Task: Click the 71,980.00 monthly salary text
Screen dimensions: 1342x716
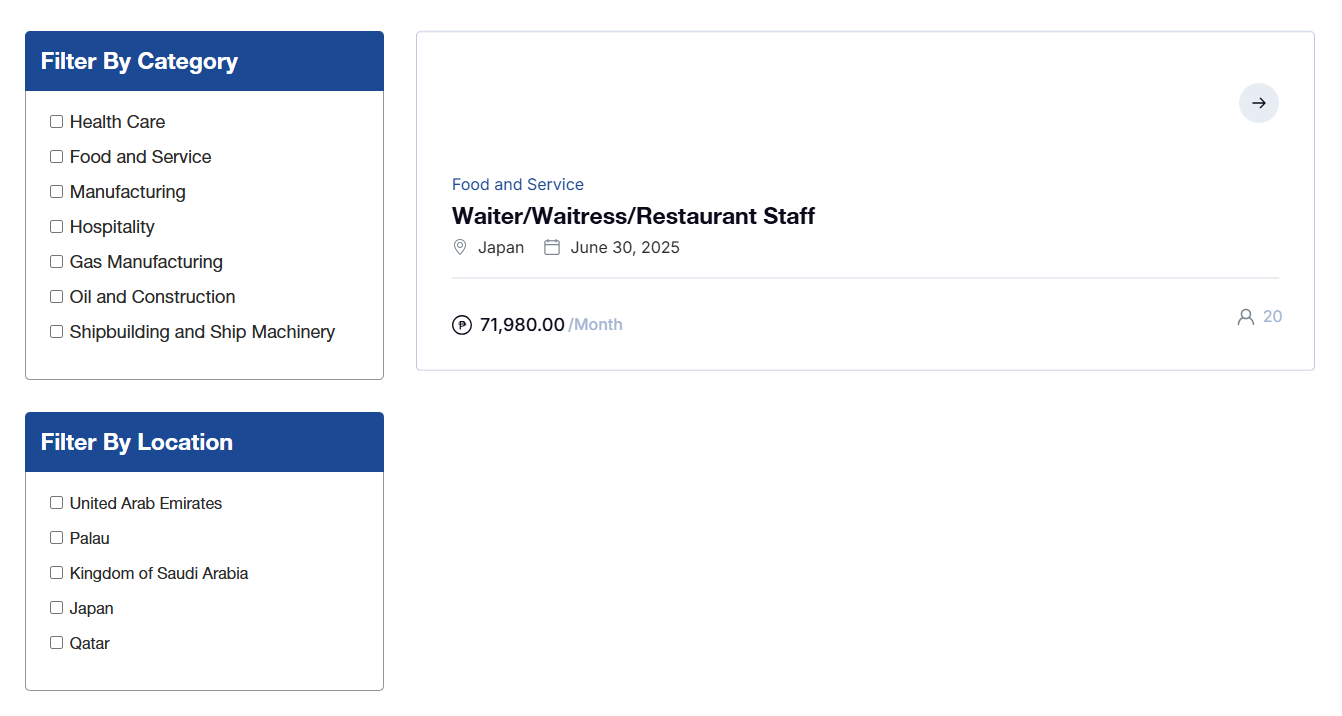Action: [x=522, y=325]
